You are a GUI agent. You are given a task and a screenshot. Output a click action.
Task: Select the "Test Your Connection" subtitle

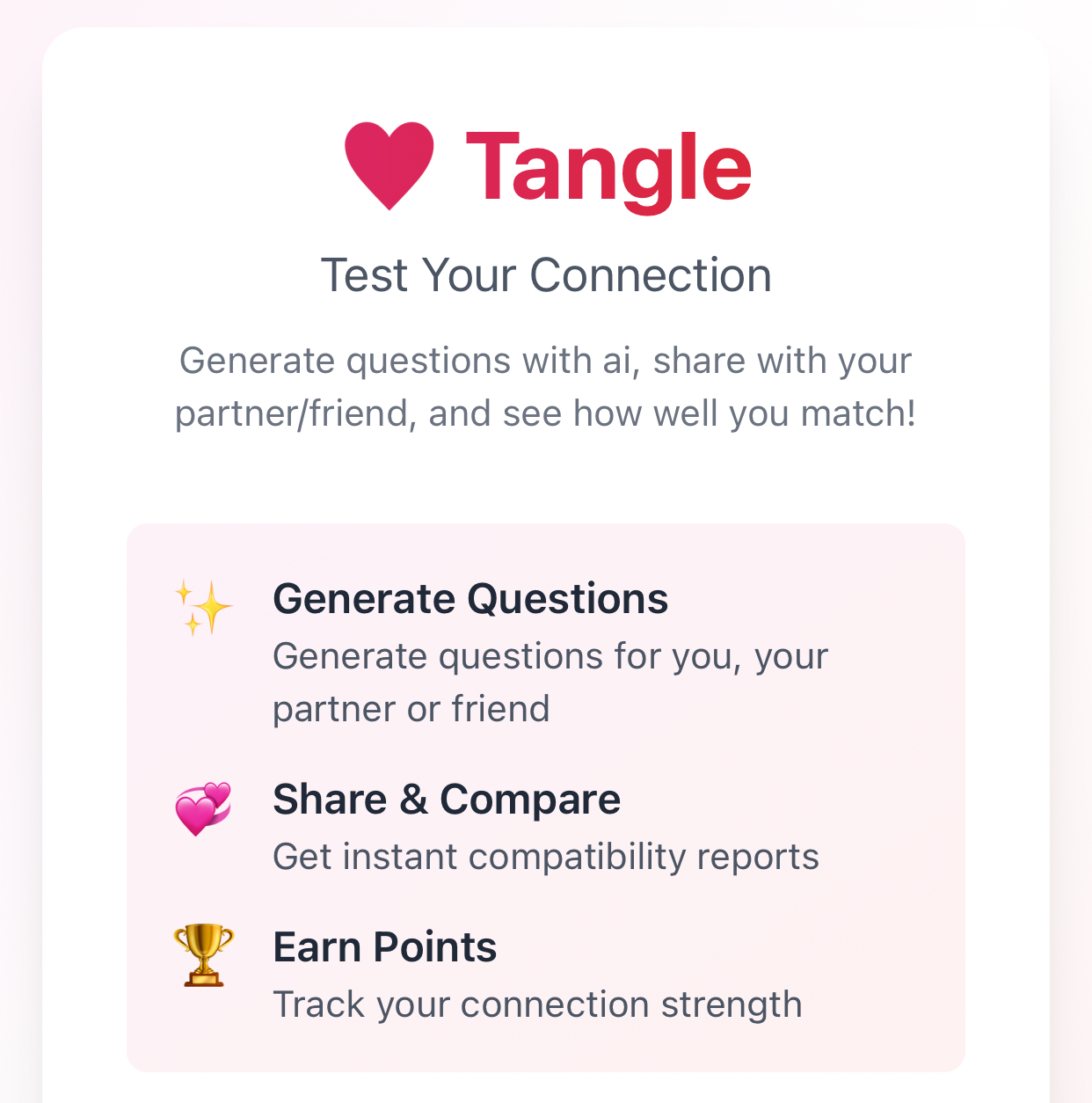coord(546,275)
